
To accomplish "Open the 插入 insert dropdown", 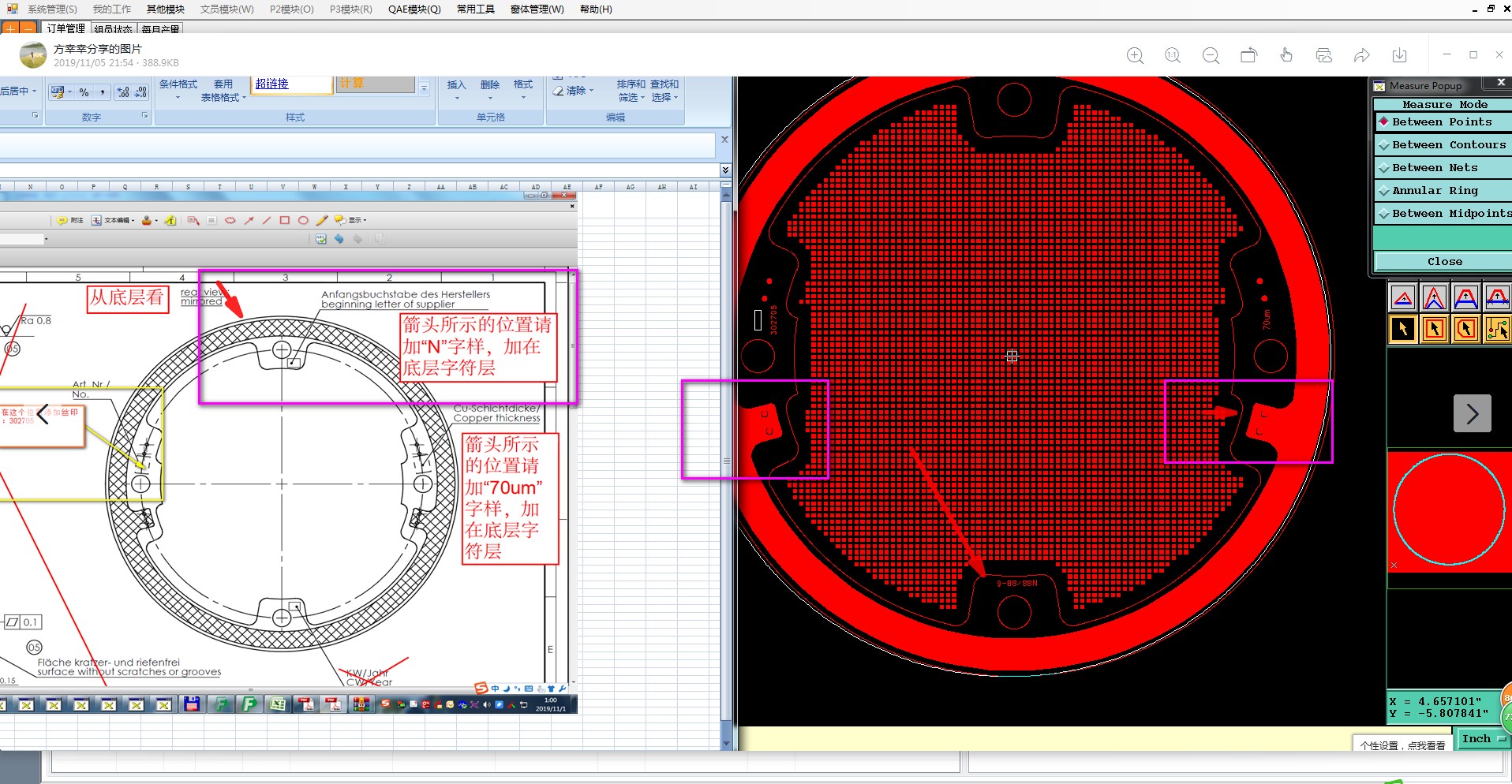I will click(456, 90).
